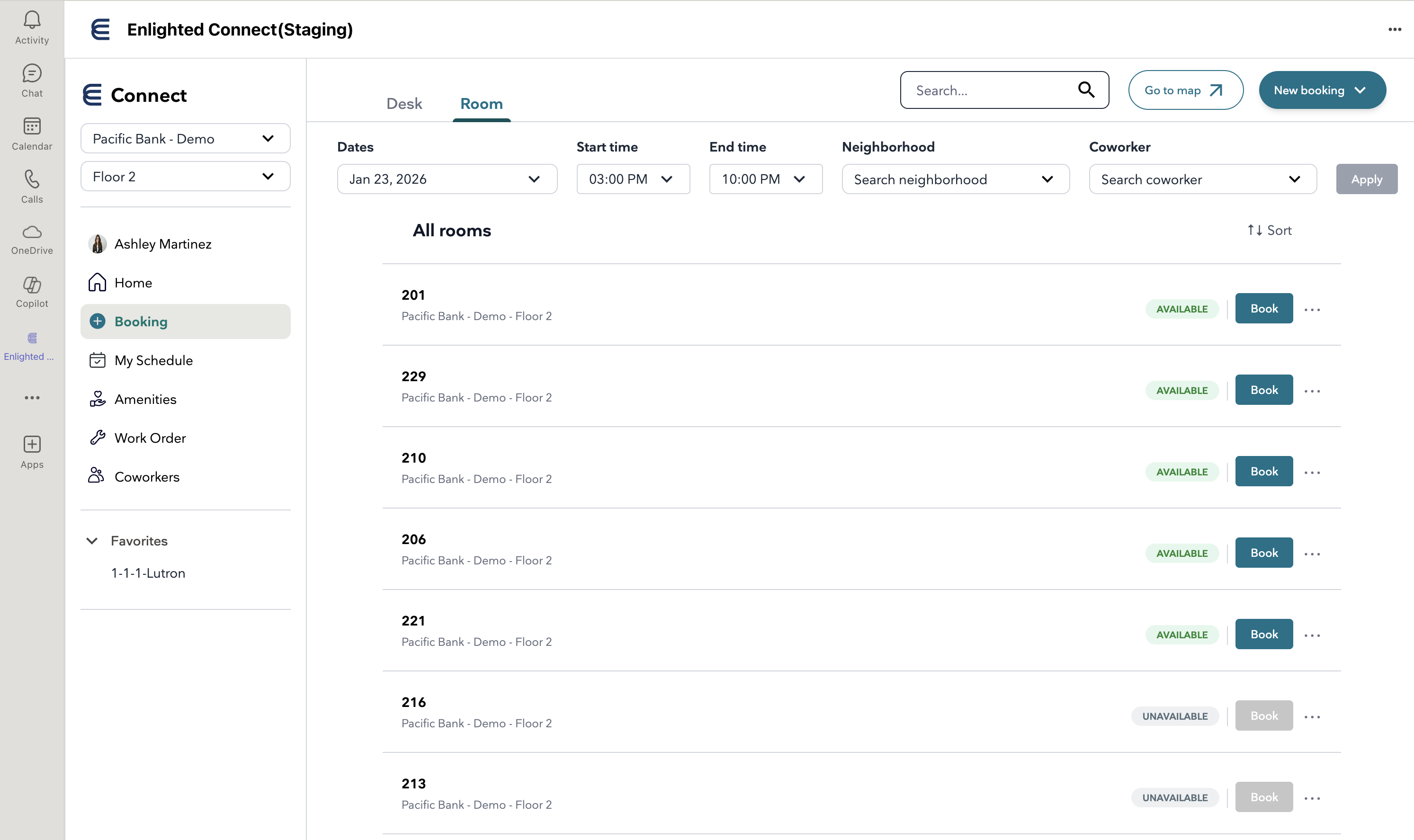
Task: Open the Search coworker dropdown
Action: tap(1202, 179)
